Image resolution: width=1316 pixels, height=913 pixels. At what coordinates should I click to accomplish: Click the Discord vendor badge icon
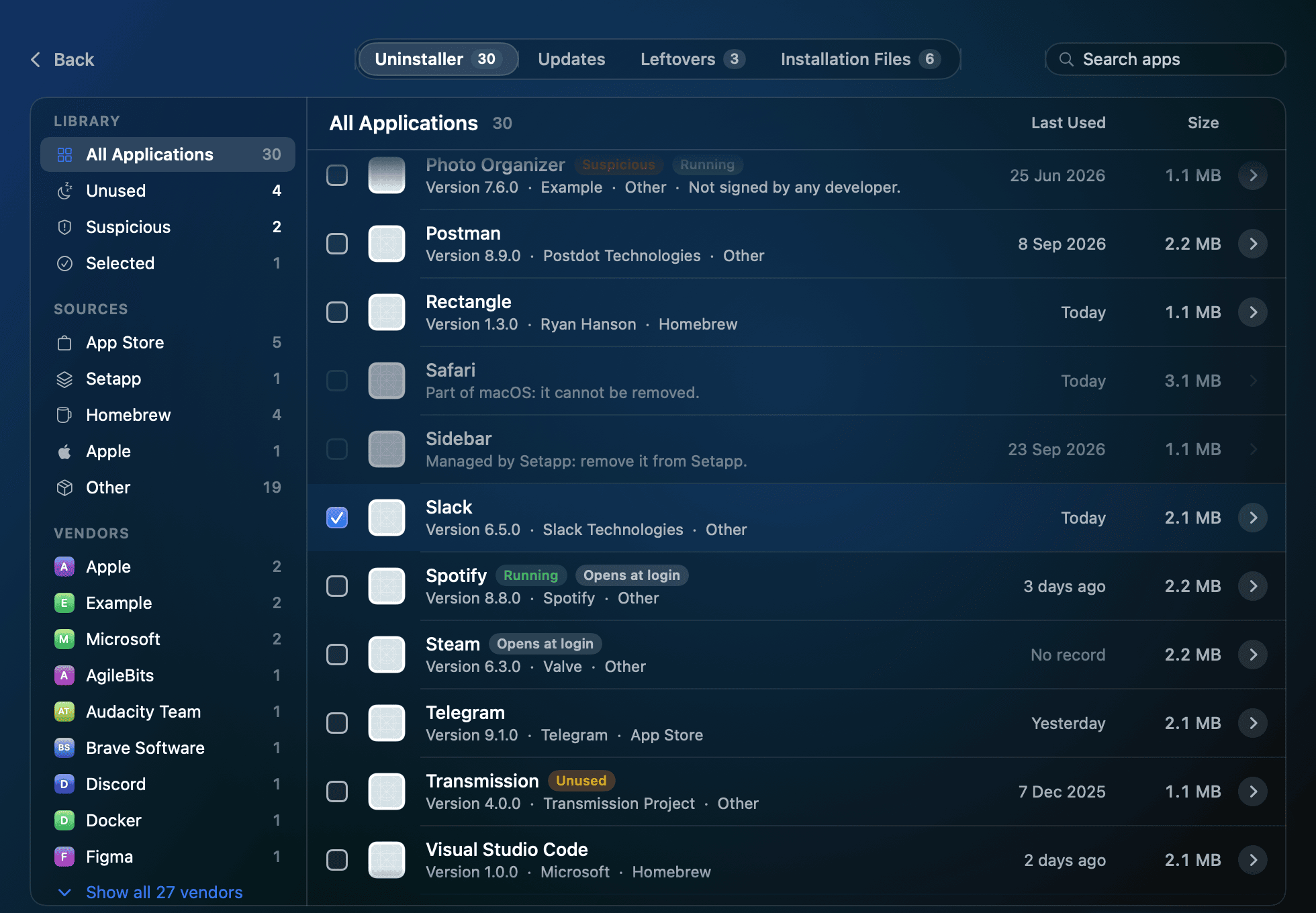point(64,785)
